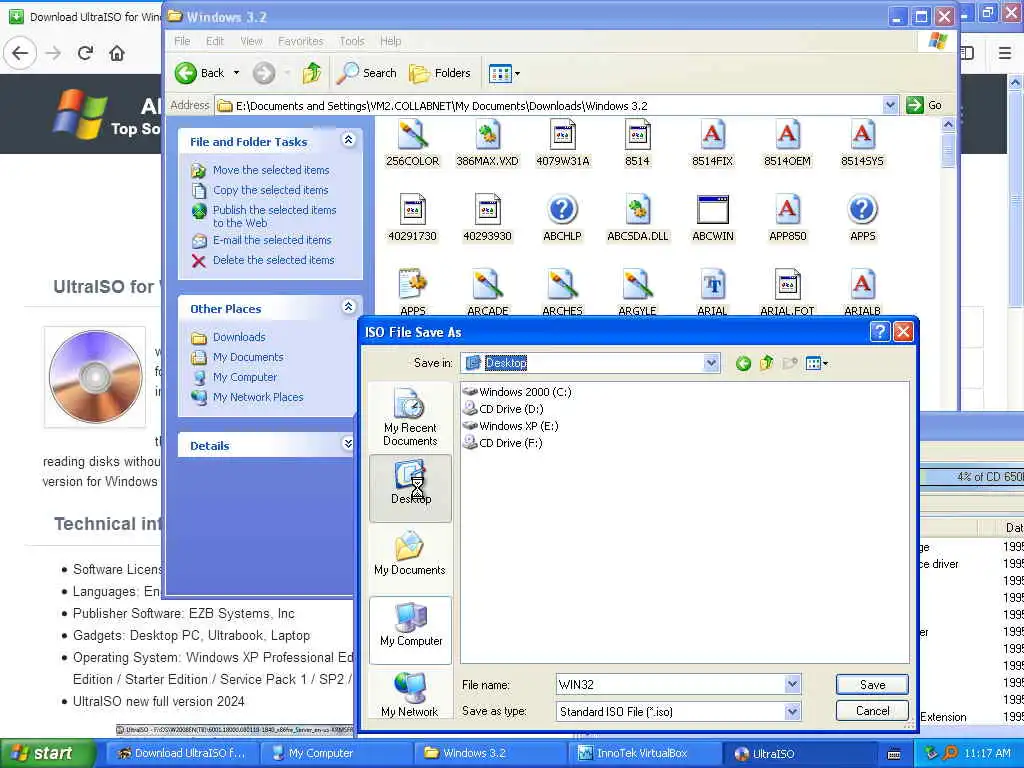Click the Search toolbar button in Explorer

click(x=366, y=73)
